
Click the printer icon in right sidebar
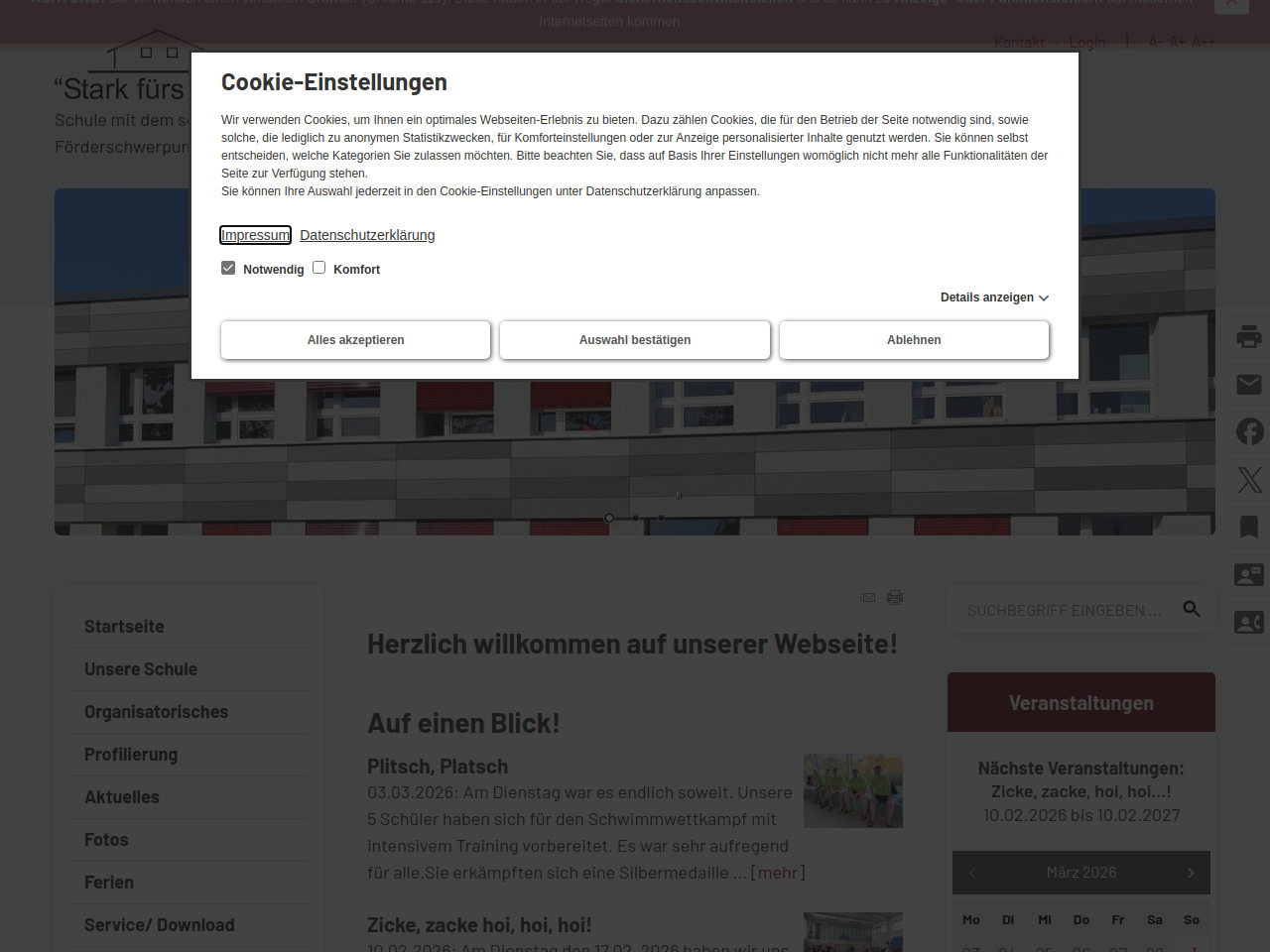coord(1248,337)
